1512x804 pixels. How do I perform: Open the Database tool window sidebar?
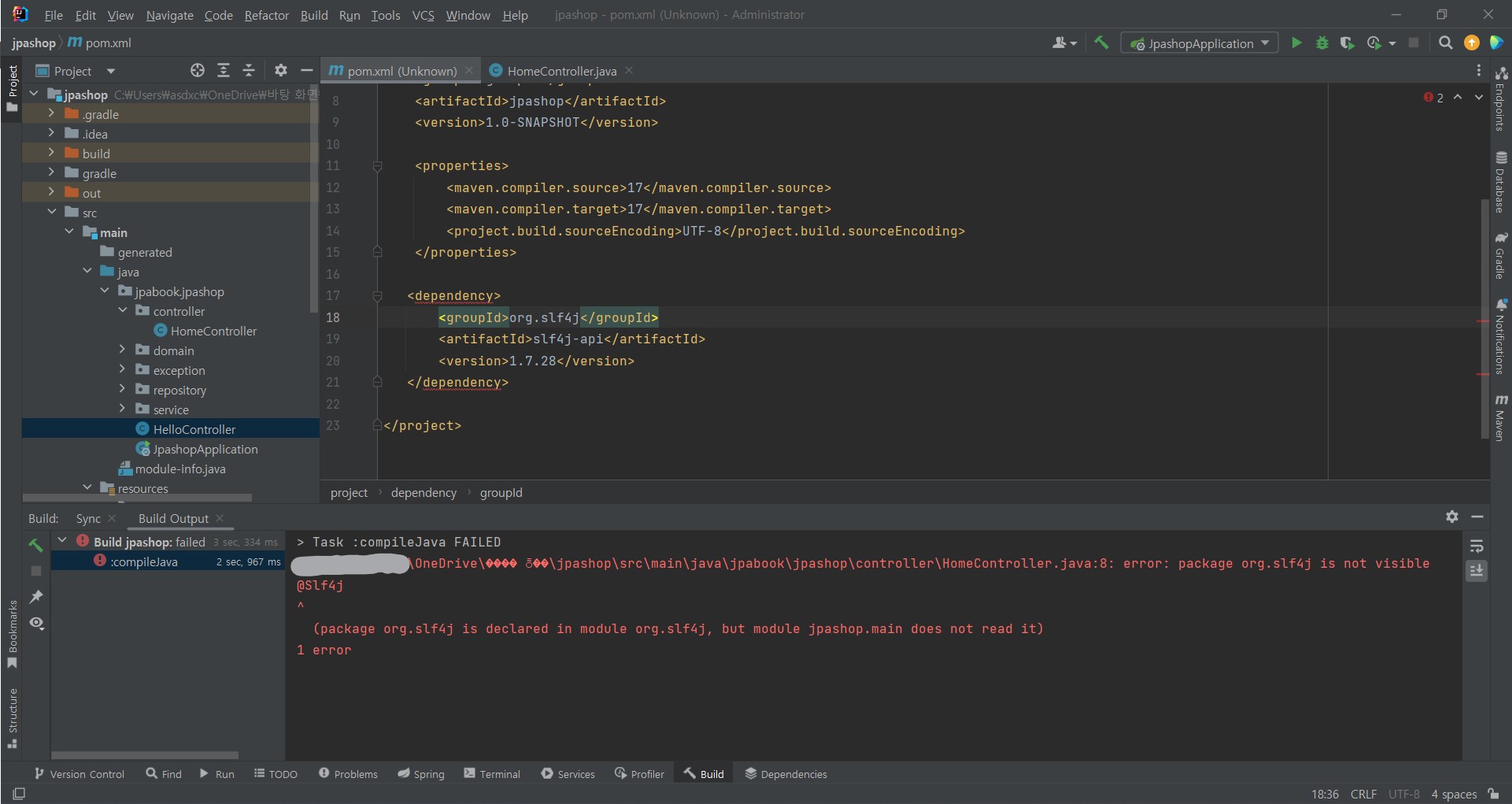[1501, 182]
